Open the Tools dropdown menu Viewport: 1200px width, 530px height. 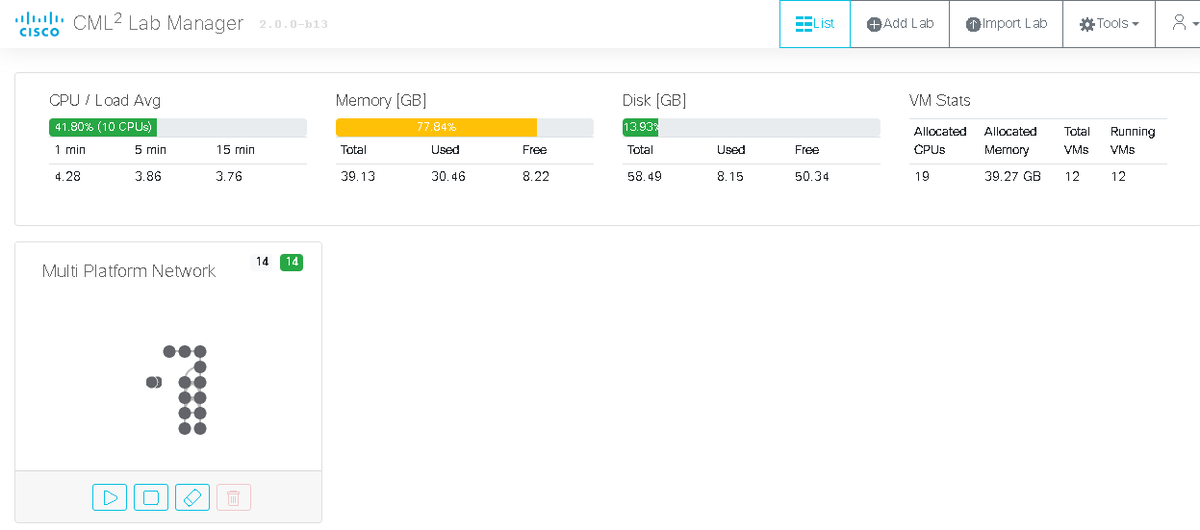pos(1109,24)
